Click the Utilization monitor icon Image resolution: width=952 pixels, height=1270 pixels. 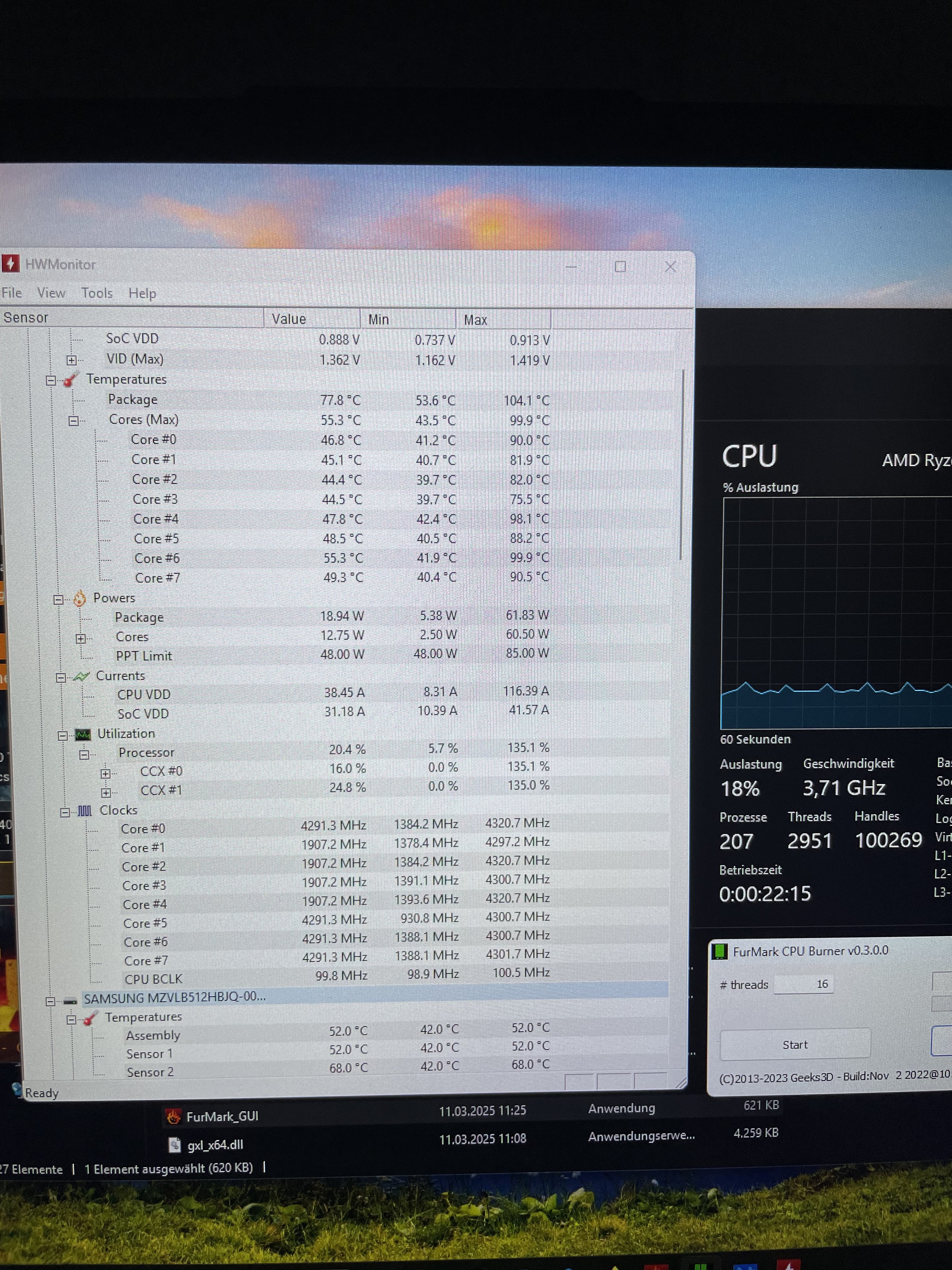83,734
